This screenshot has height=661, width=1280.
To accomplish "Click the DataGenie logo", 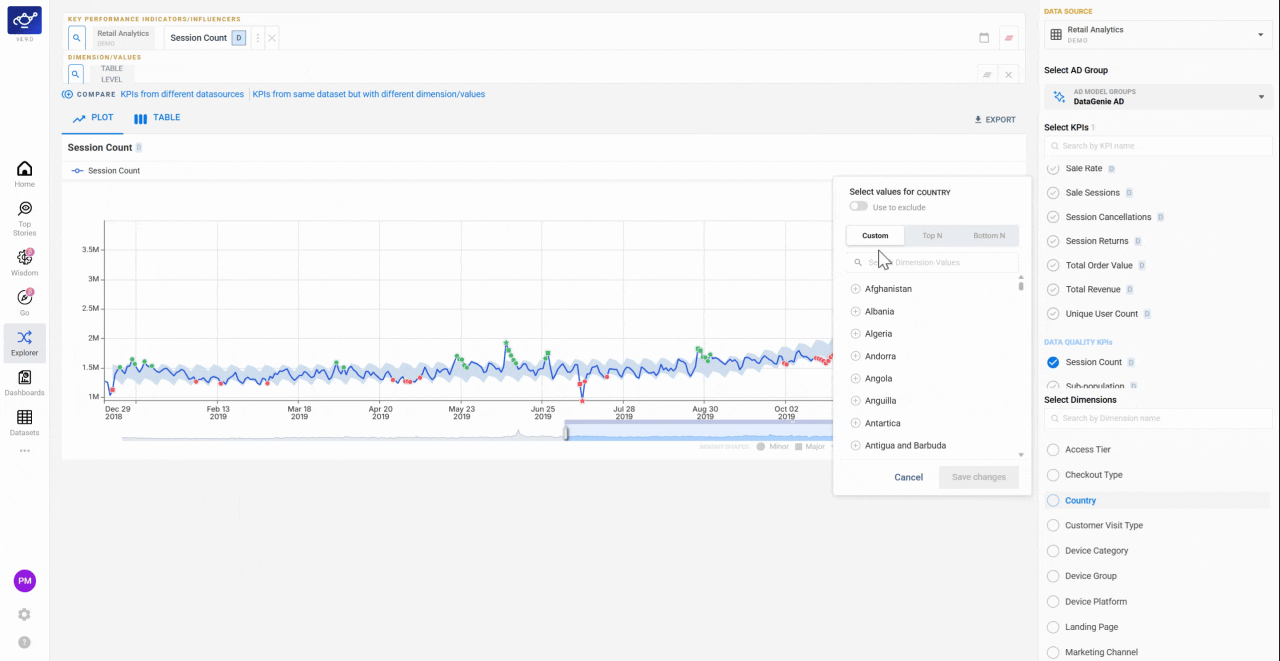I will point(24,20).
